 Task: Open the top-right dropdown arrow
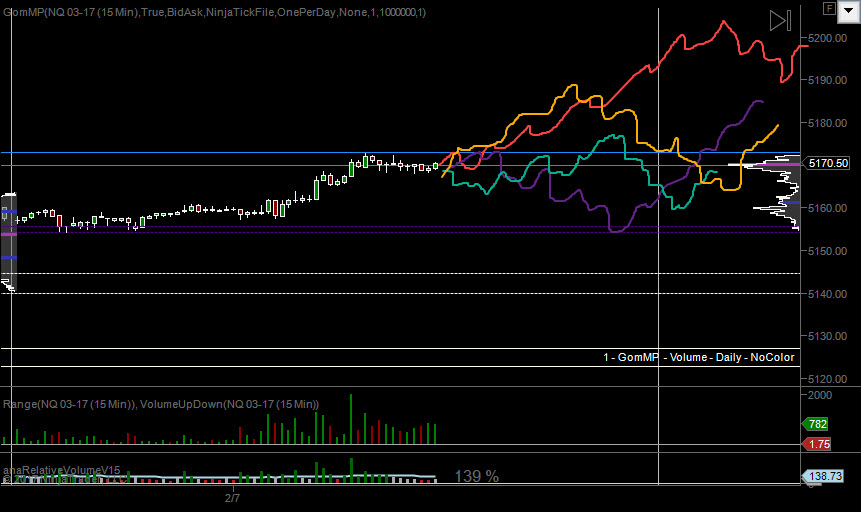coord(848,11)
